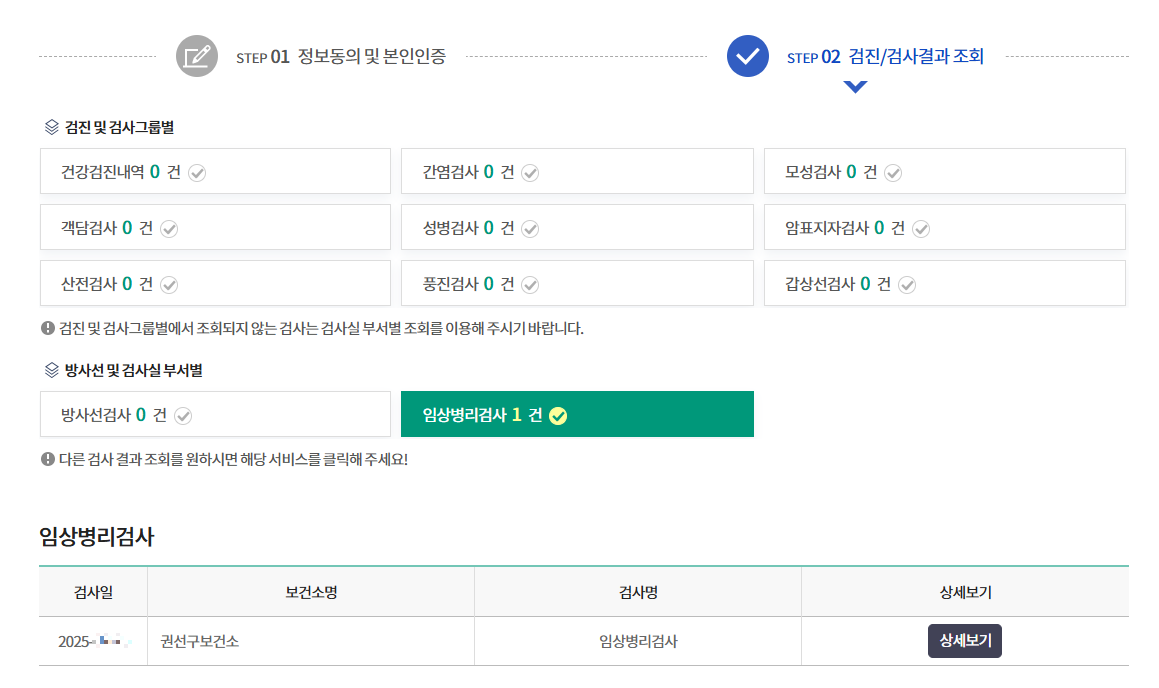Select the 성병검사 category tile
This screenshot has height=688, width=1159.
577,227
